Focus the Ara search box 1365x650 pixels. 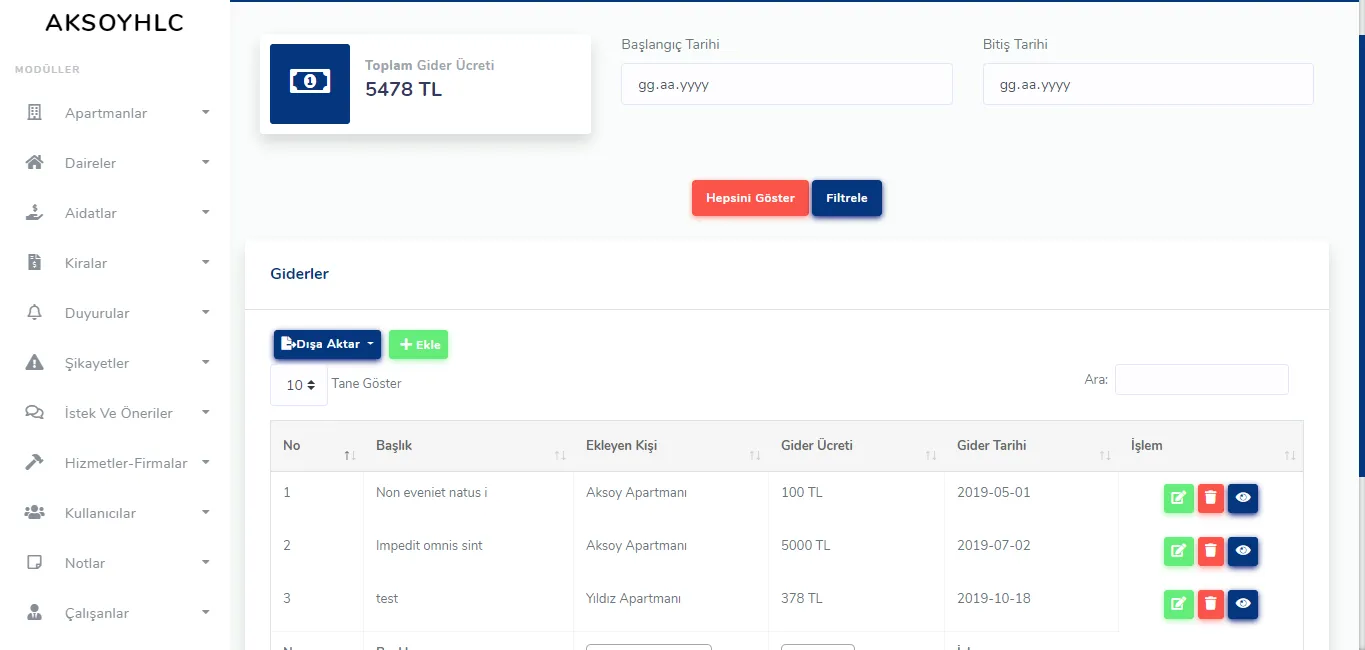1202,379
